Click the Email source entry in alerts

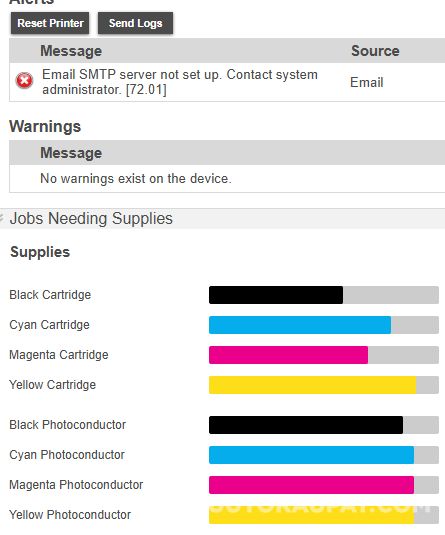pyautogui.click(x=367, y=82)
